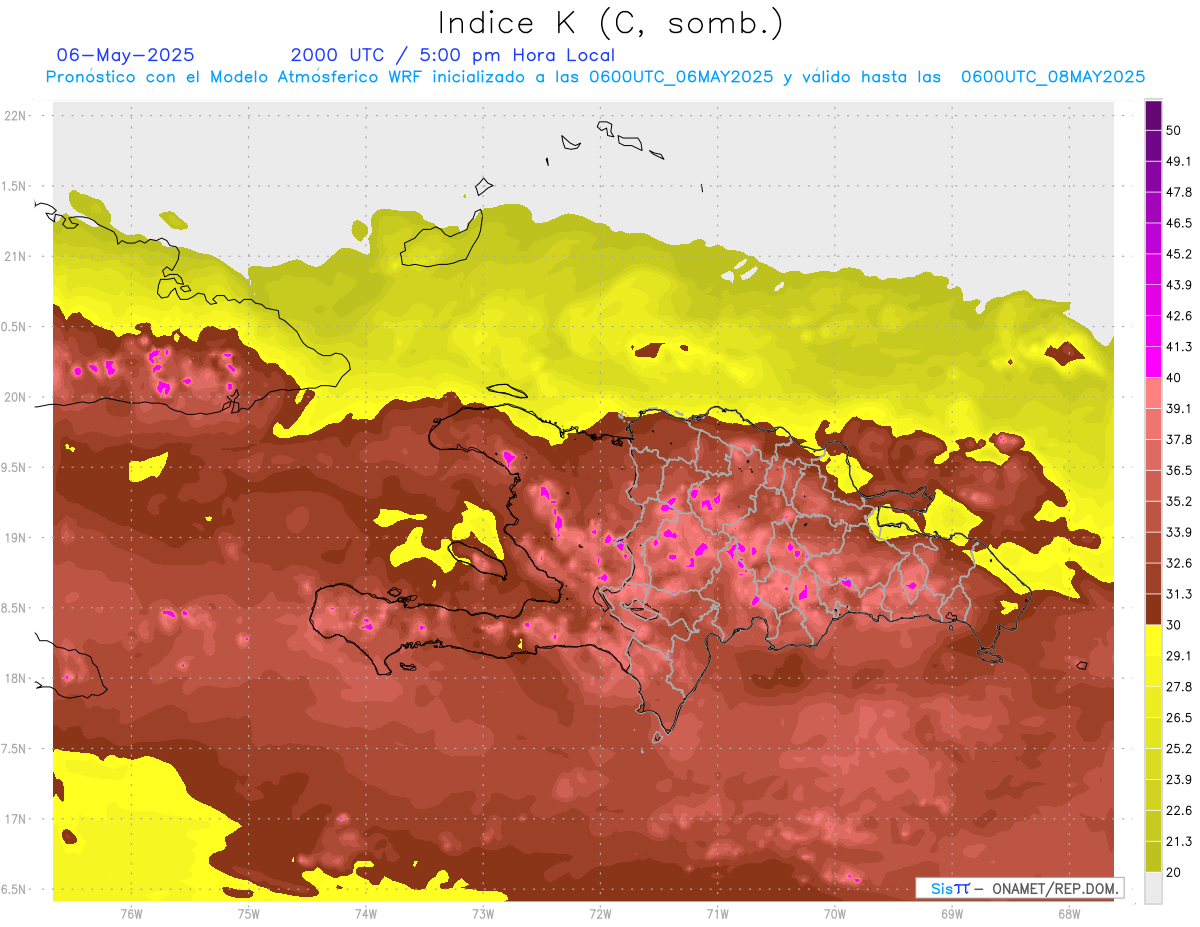This screenshot has height=927, width=1200.
Task: Click the colorbar value "36.5"
Action: point(1179,470)
